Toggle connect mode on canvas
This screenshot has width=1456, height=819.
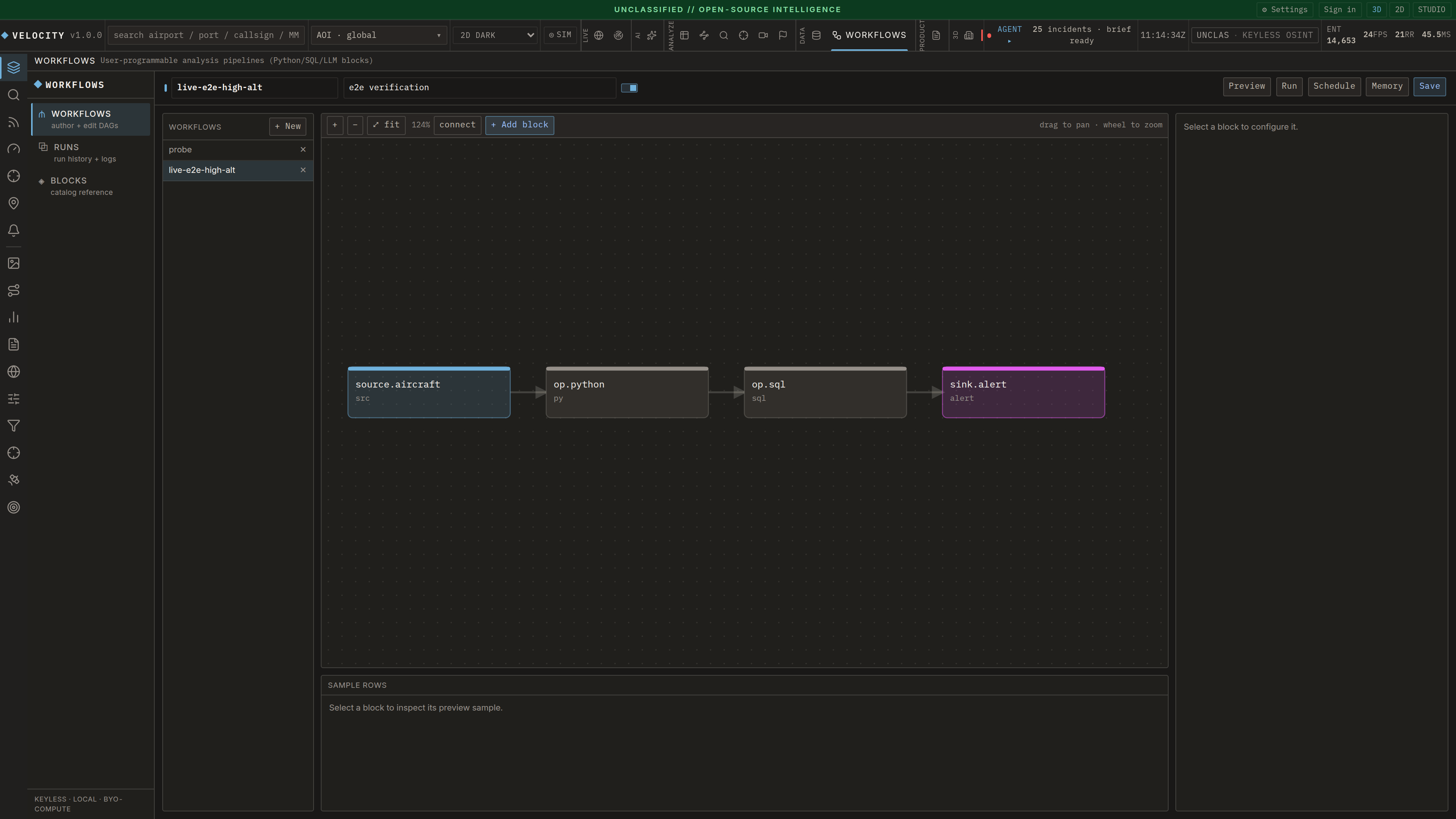457,125
